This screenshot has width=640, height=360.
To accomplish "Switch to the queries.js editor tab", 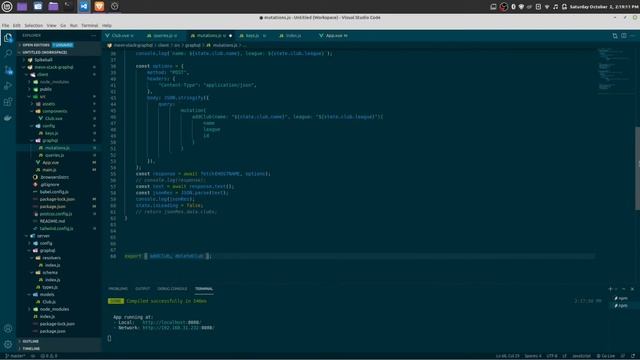I will click(x=162, y=36).
